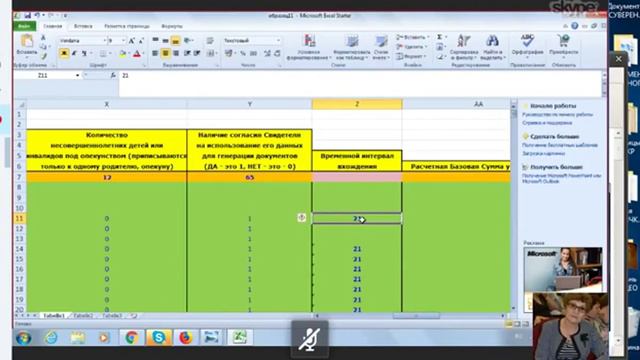Toggle Italic formatting button
This screenshot has height=360, width=640.
click(74, 53)
